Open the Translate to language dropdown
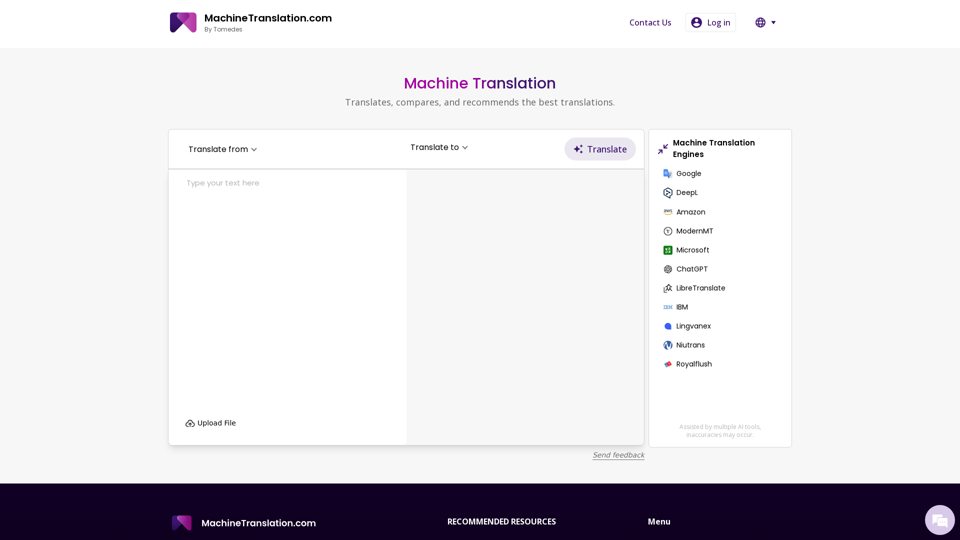 (x=439, y=148)
